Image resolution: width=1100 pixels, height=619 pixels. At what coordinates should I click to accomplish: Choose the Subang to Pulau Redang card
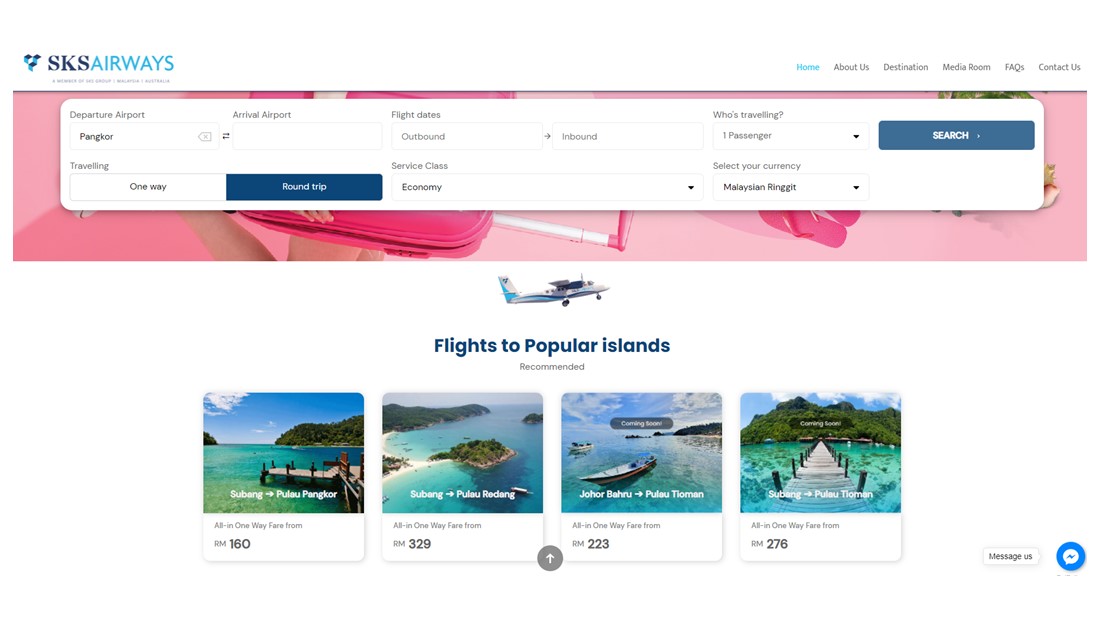(x=462, y=477)
